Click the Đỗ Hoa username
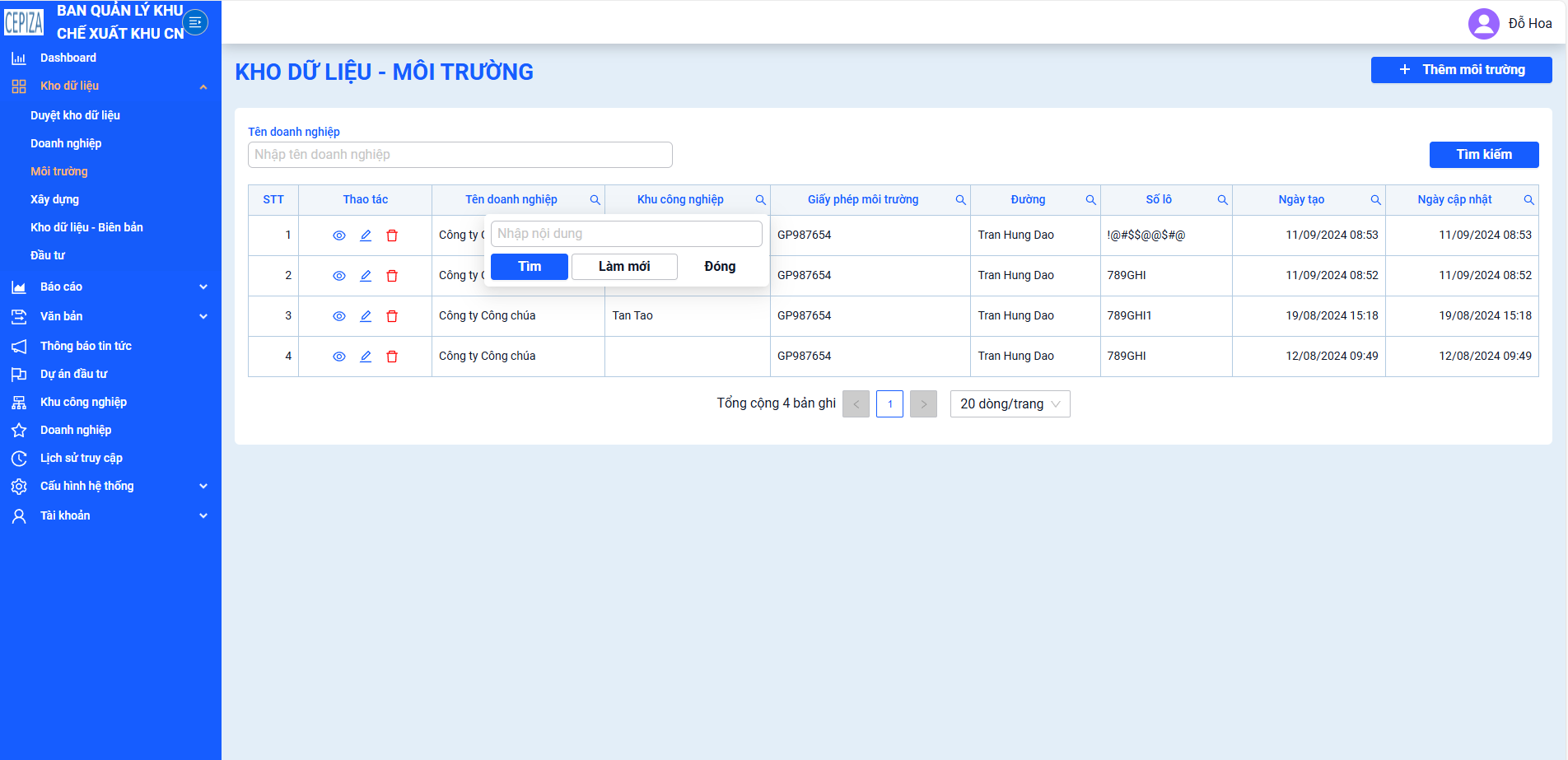 coord(1530,24)
